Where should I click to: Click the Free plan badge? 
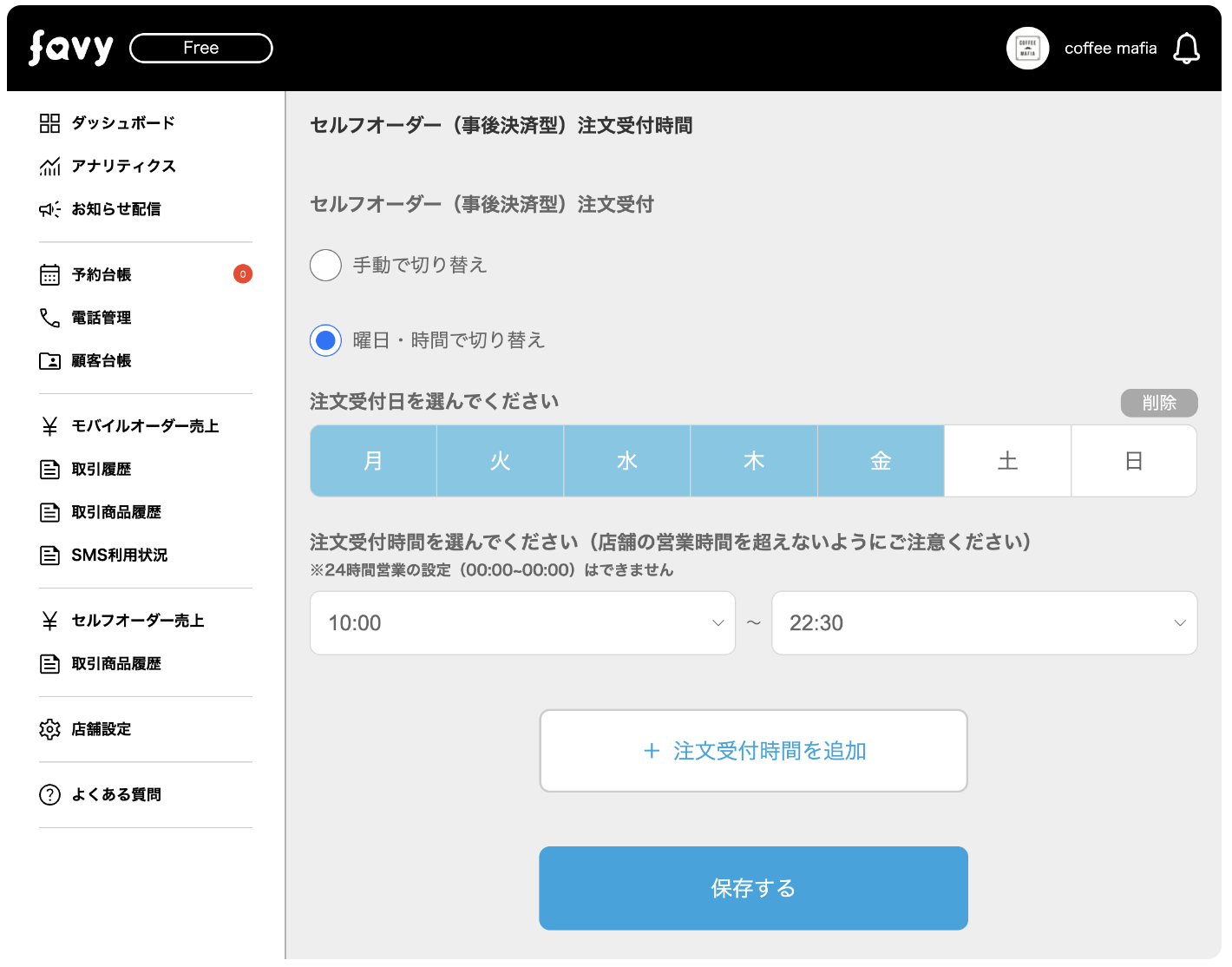[x=201, y=48]
